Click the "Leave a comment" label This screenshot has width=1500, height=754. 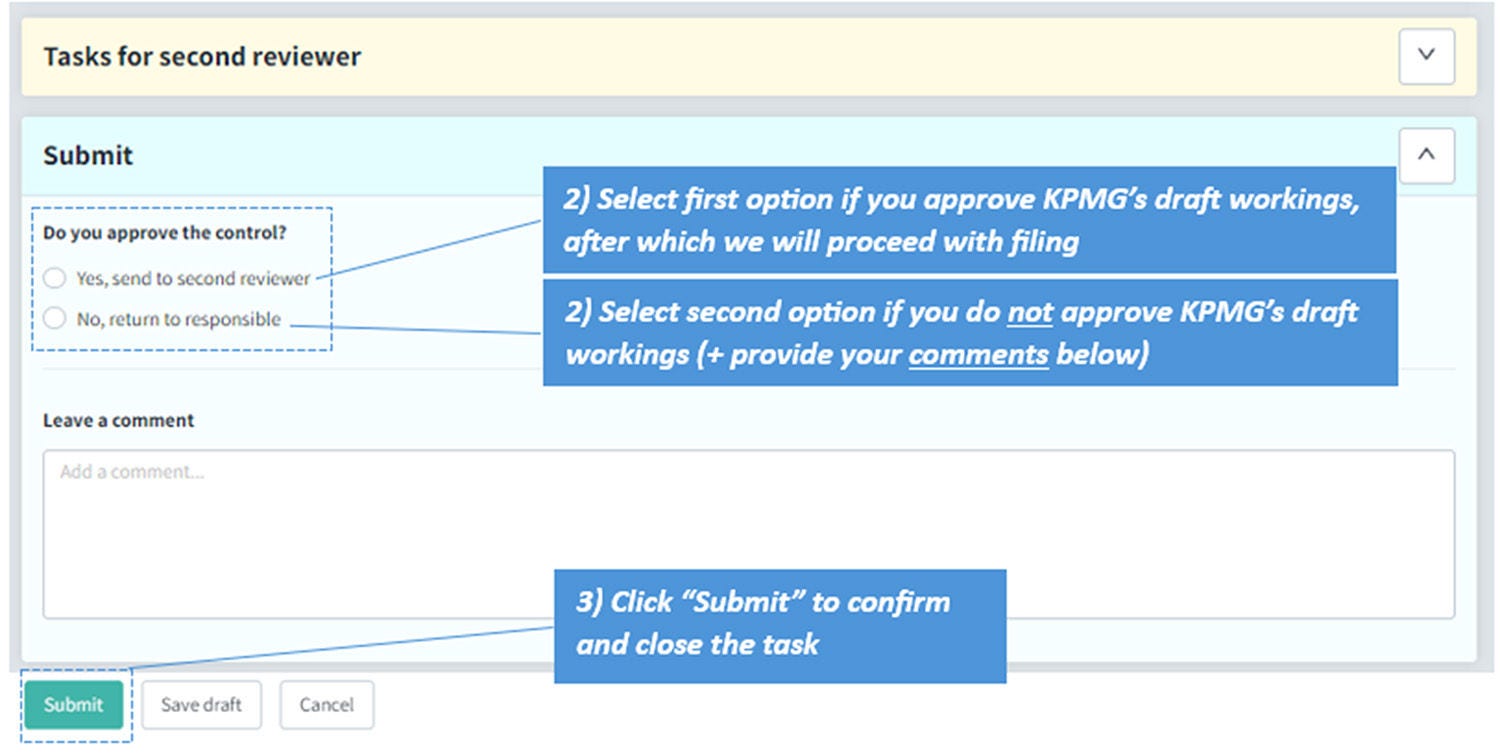pos(118,421)
